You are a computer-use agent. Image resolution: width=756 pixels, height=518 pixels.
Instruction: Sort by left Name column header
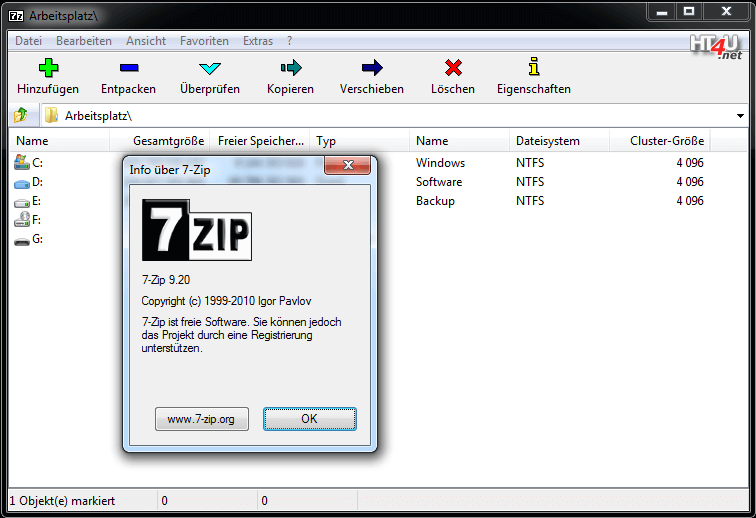click(x=60, y=141)
